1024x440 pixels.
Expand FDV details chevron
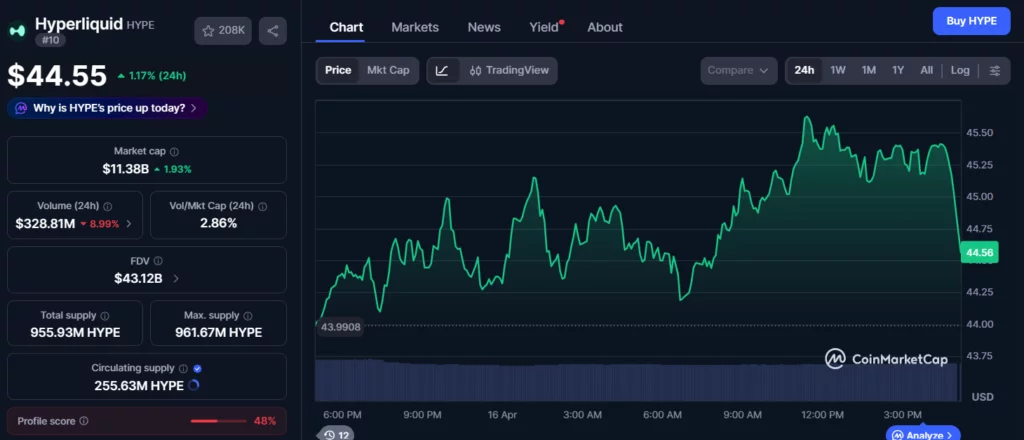(176, 279)
